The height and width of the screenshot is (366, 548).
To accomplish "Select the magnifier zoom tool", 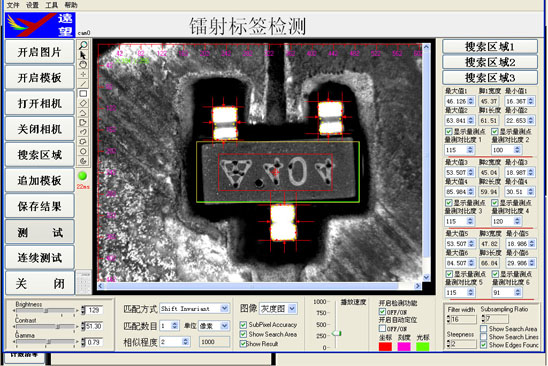I will (83, 45).
